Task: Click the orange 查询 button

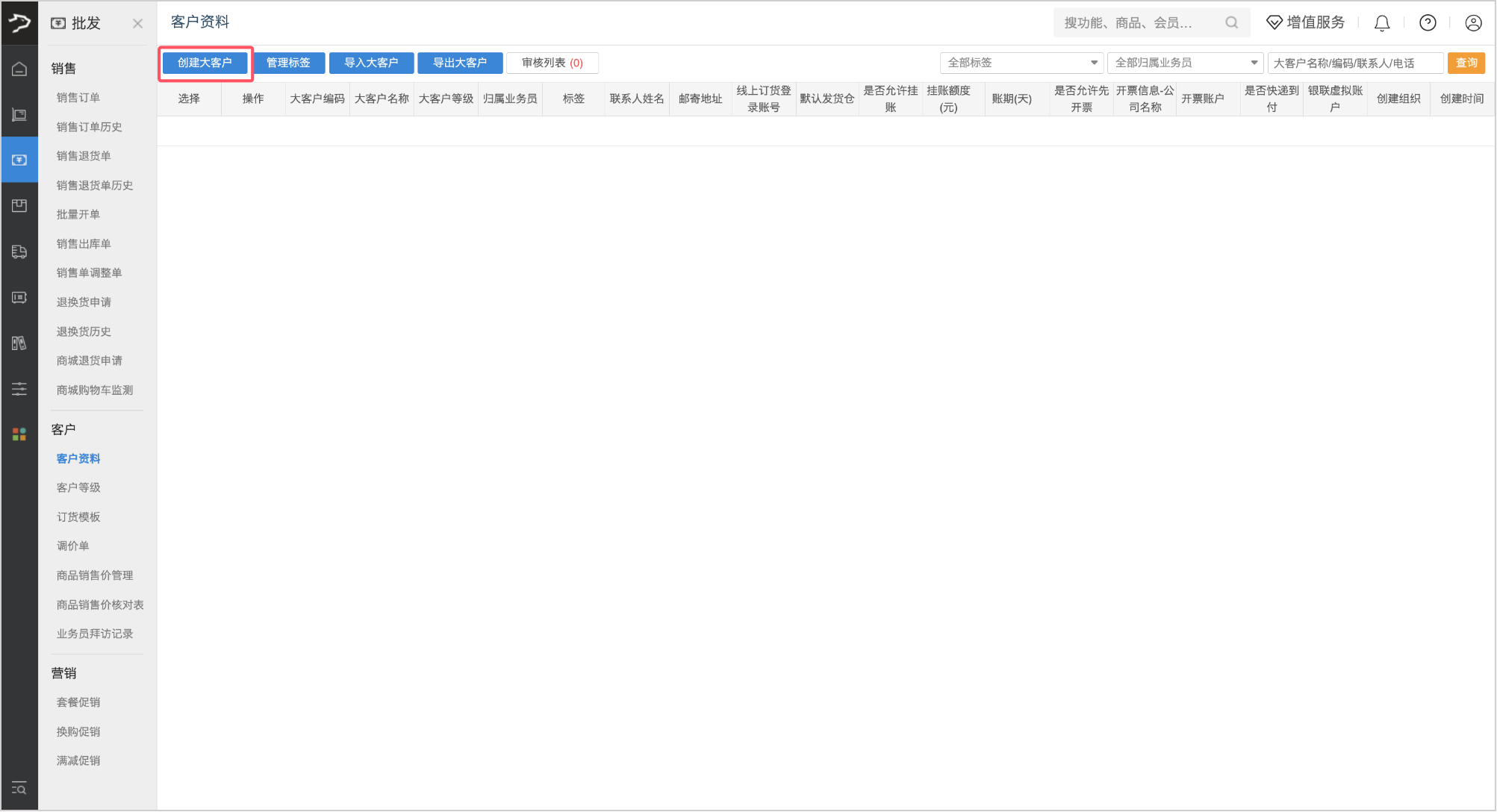Action: 1466,63
